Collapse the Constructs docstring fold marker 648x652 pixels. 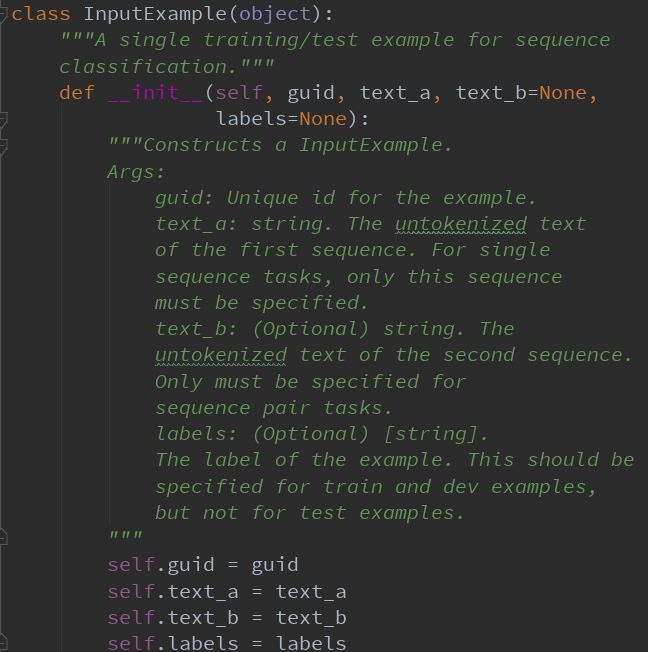pos(3,146)
